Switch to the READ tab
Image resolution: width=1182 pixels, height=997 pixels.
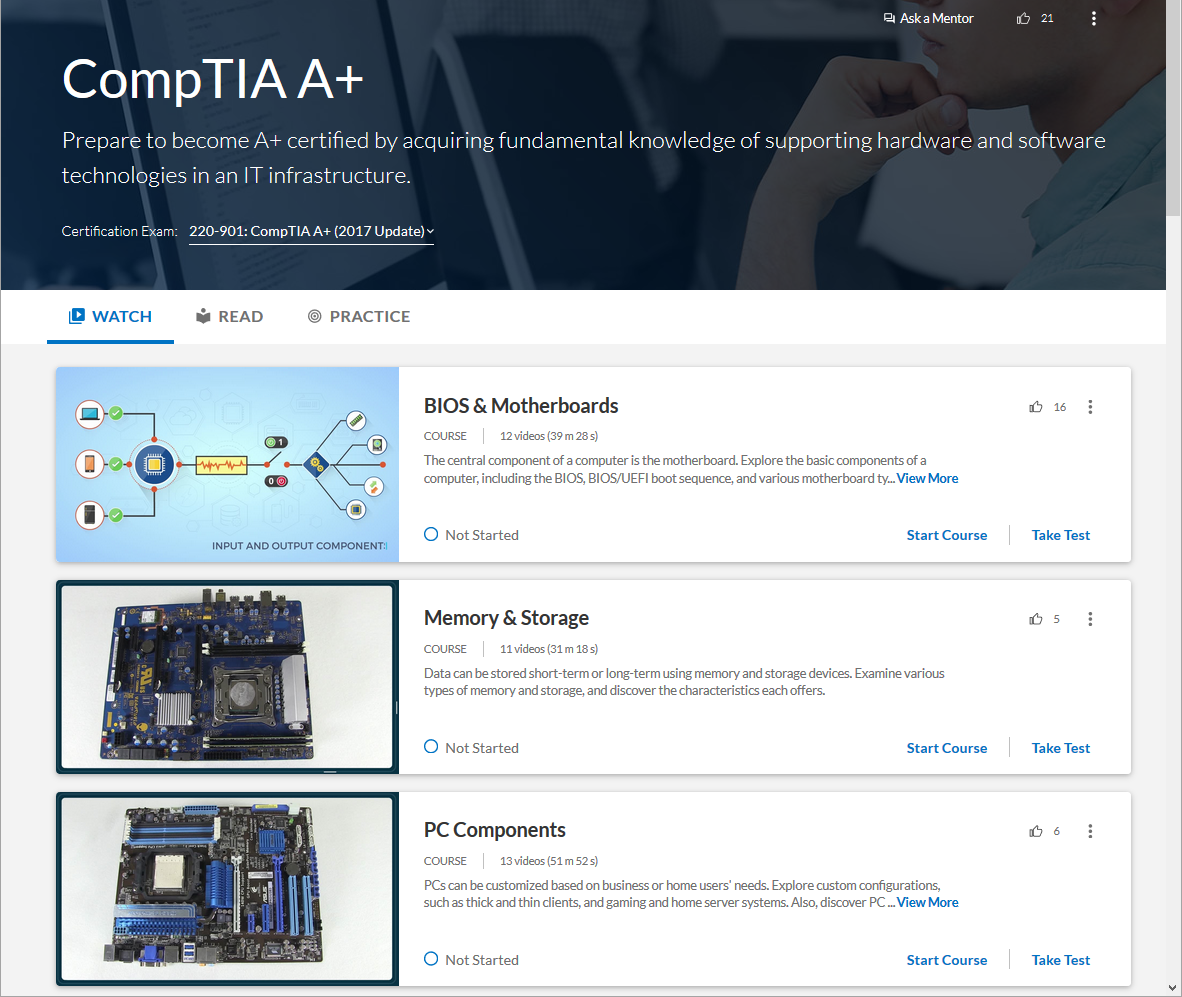tap(229, 317)
